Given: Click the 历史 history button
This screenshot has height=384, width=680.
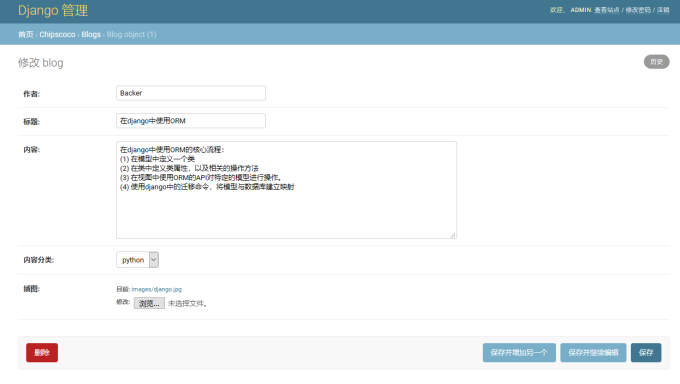Looking at the screenshot, I should (x=656, y=62).
